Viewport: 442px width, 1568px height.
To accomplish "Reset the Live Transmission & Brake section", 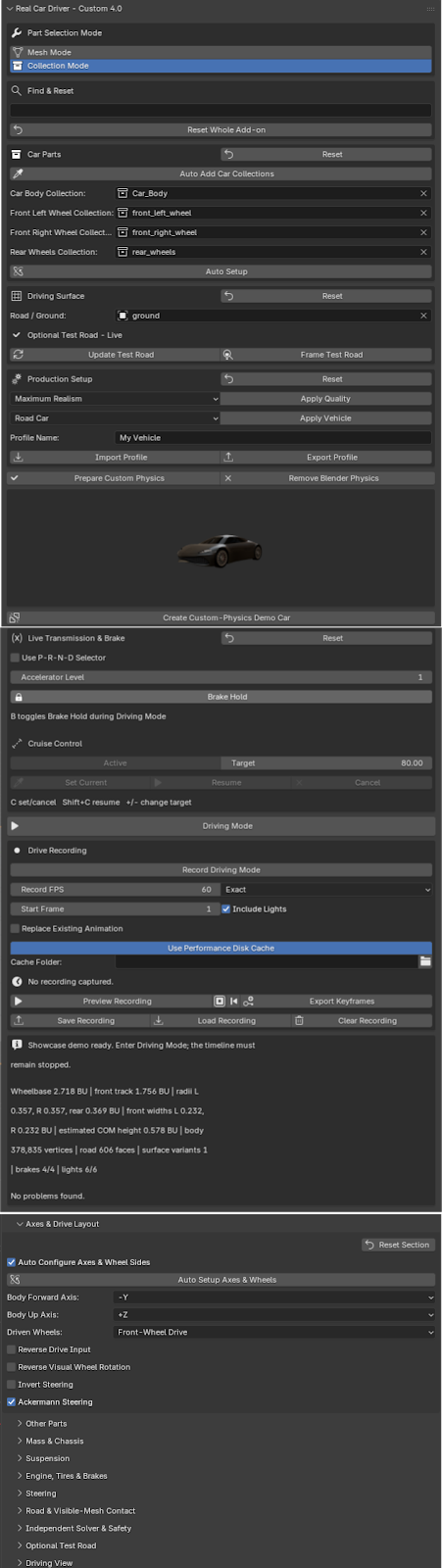I will [x=326, y=638].
